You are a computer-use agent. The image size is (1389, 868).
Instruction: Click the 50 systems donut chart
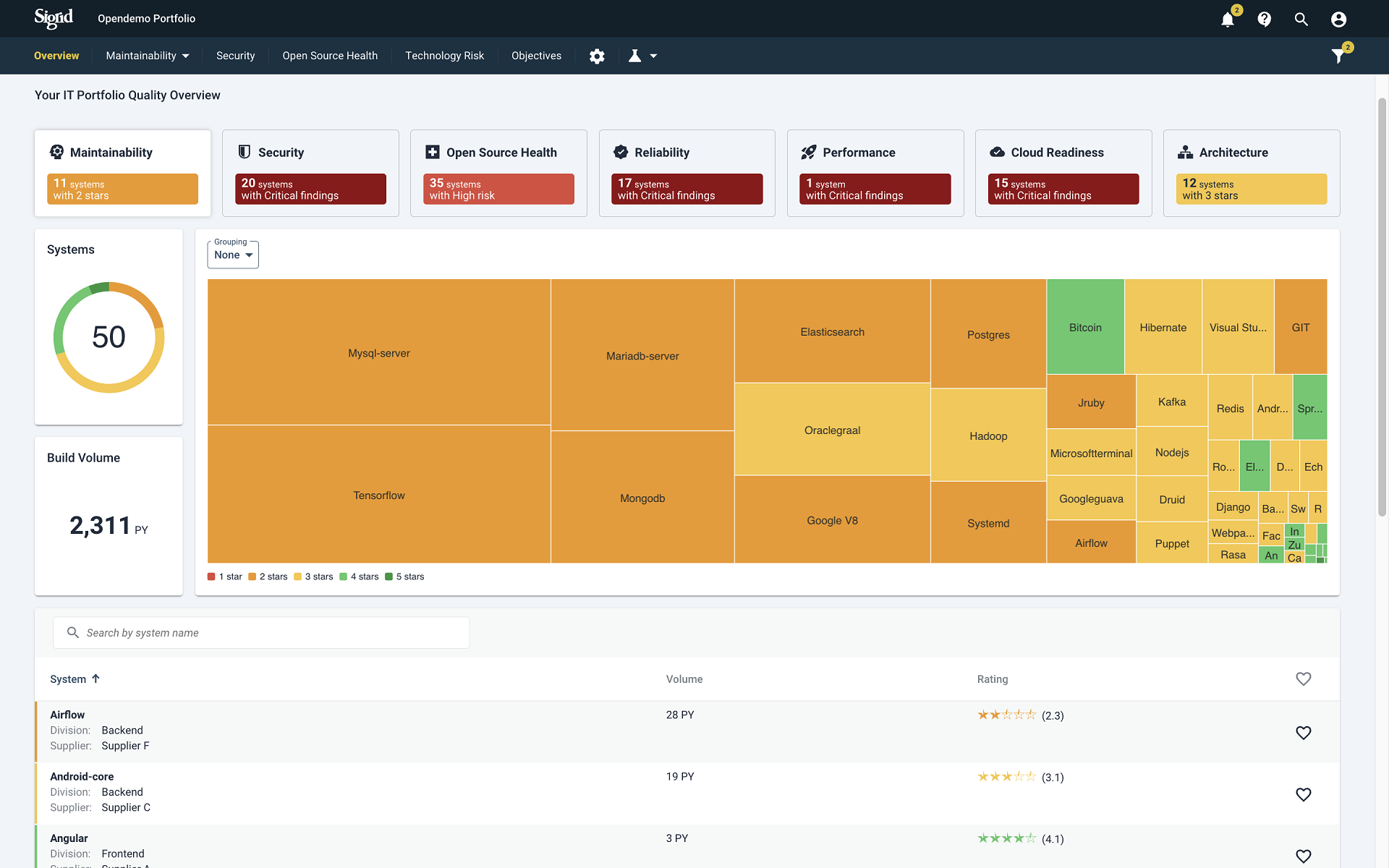tap(109, 337)
